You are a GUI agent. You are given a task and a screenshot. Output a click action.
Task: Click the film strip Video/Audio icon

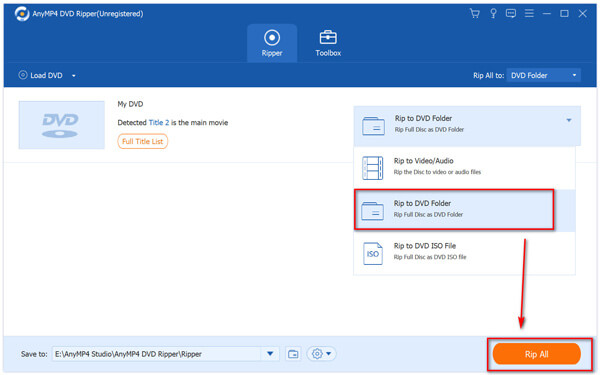tap(373, 168)
